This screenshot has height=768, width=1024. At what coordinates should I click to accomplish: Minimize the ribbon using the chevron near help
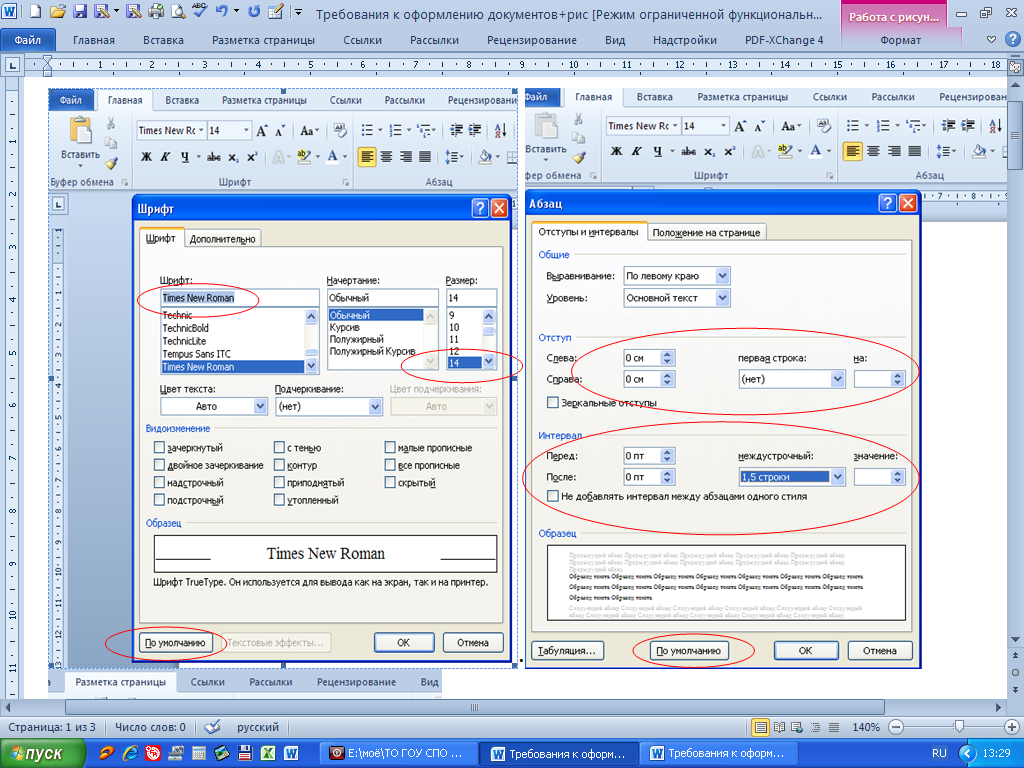pos(991,40)
